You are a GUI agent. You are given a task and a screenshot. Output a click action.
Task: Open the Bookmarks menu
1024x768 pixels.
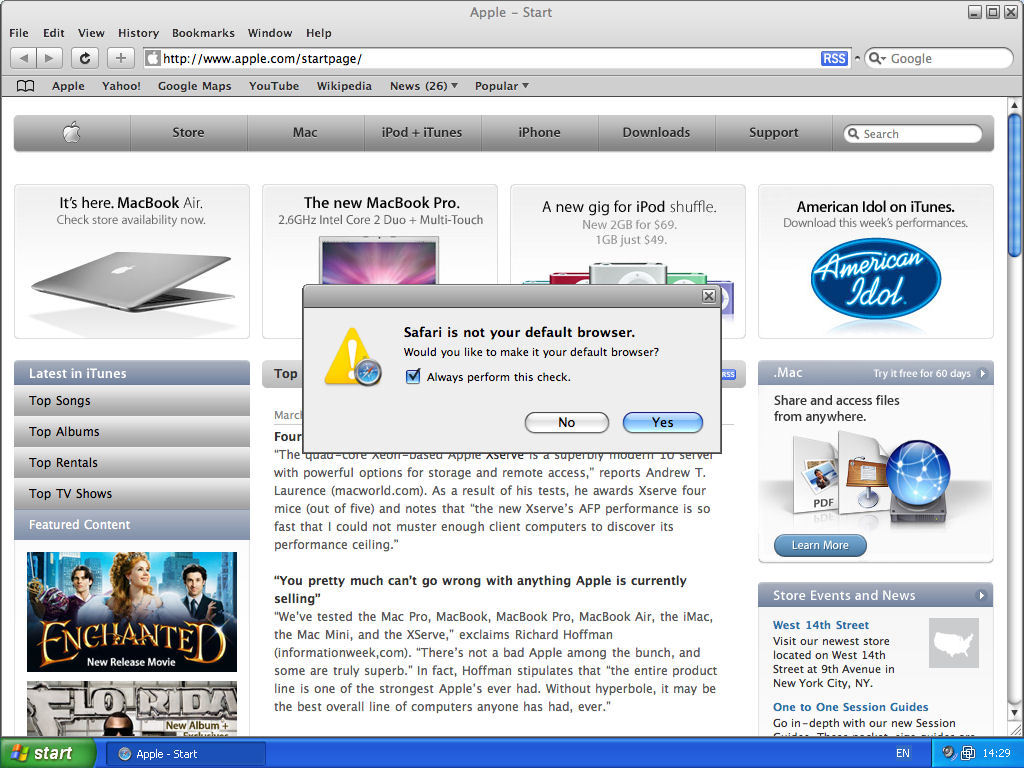(x=203, y=33)
